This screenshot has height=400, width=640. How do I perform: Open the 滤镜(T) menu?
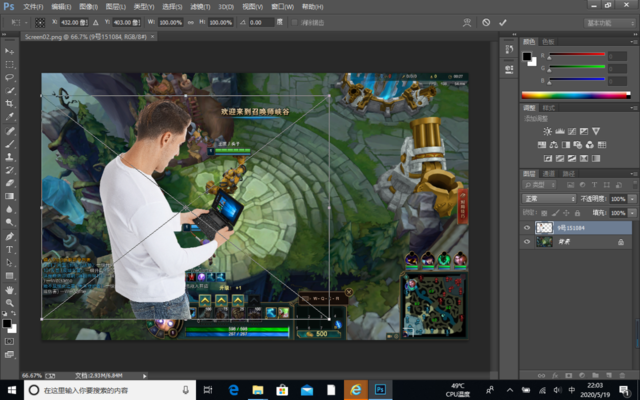(200, 7)
